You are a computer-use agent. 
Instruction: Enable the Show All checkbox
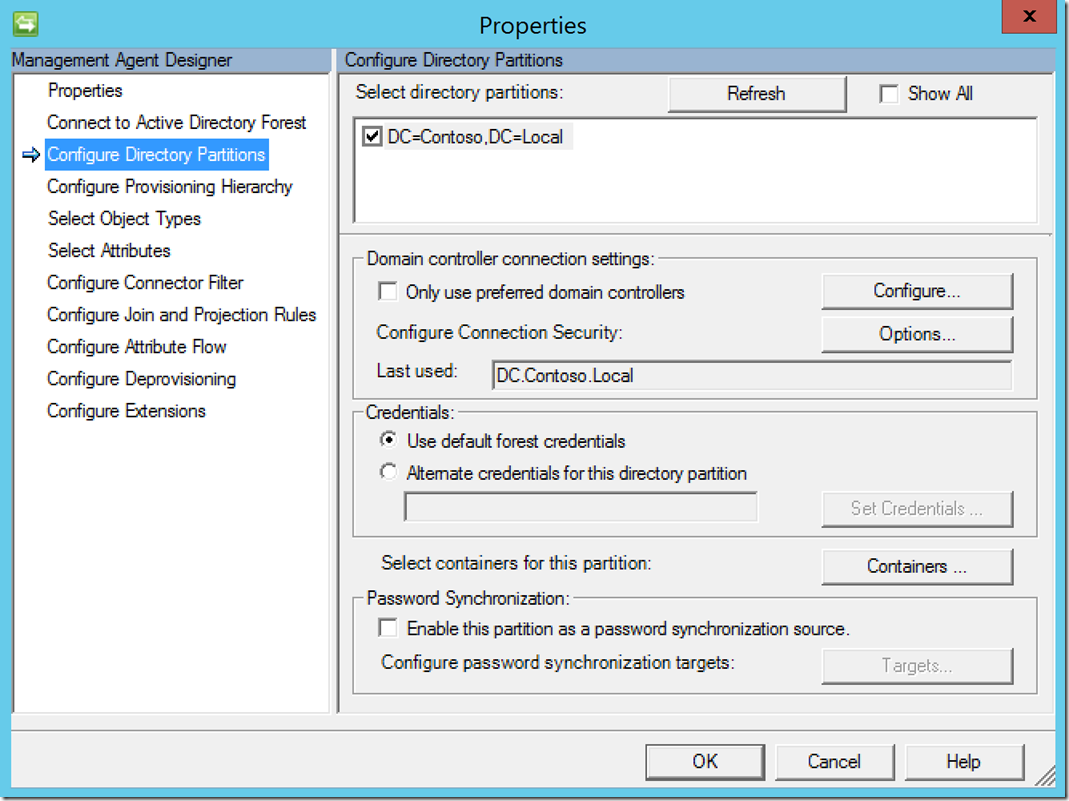[x=889, y=94]
